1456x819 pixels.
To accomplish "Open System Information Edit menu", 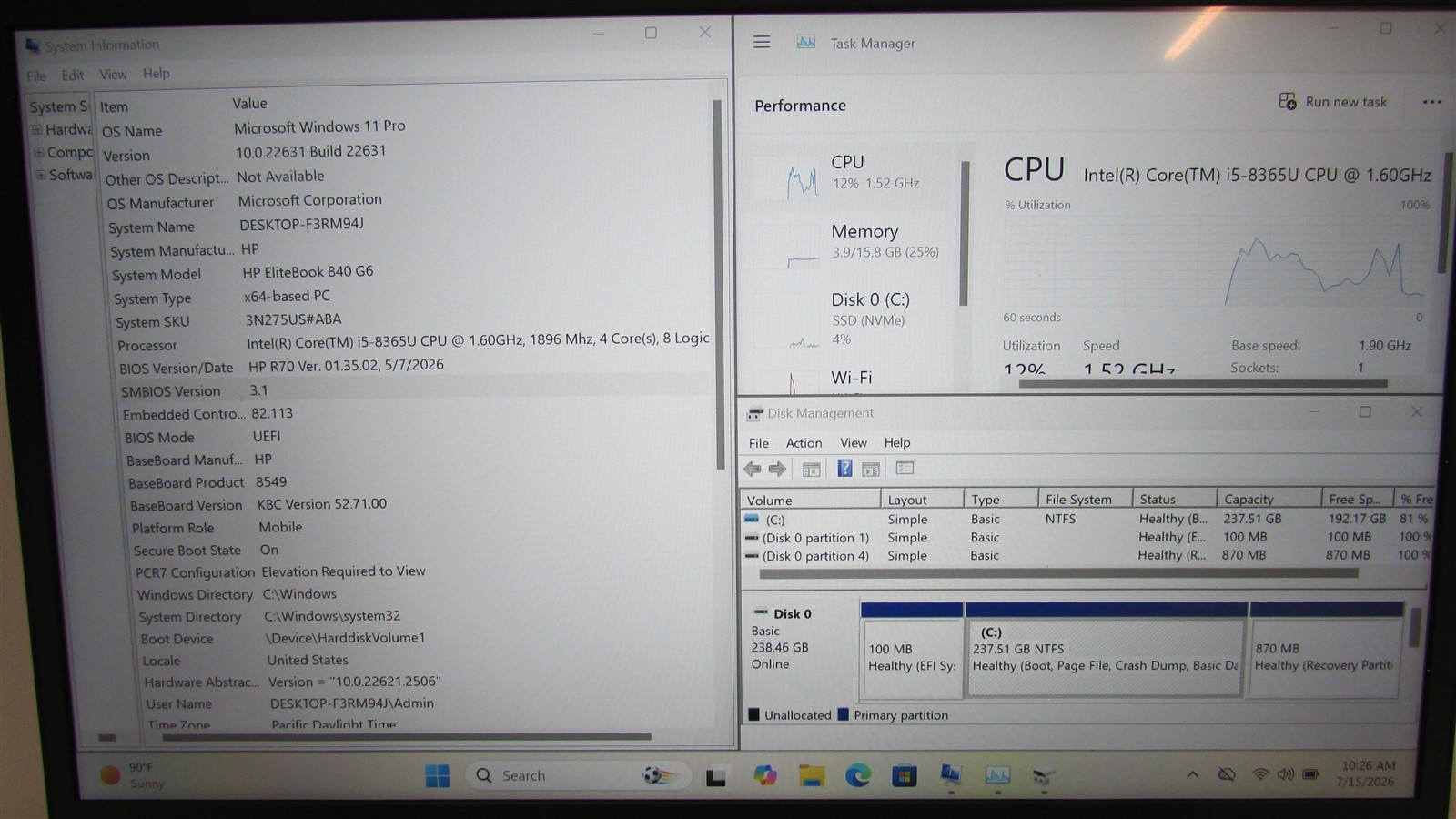I will pyautogui.click(x=73, y=75).
